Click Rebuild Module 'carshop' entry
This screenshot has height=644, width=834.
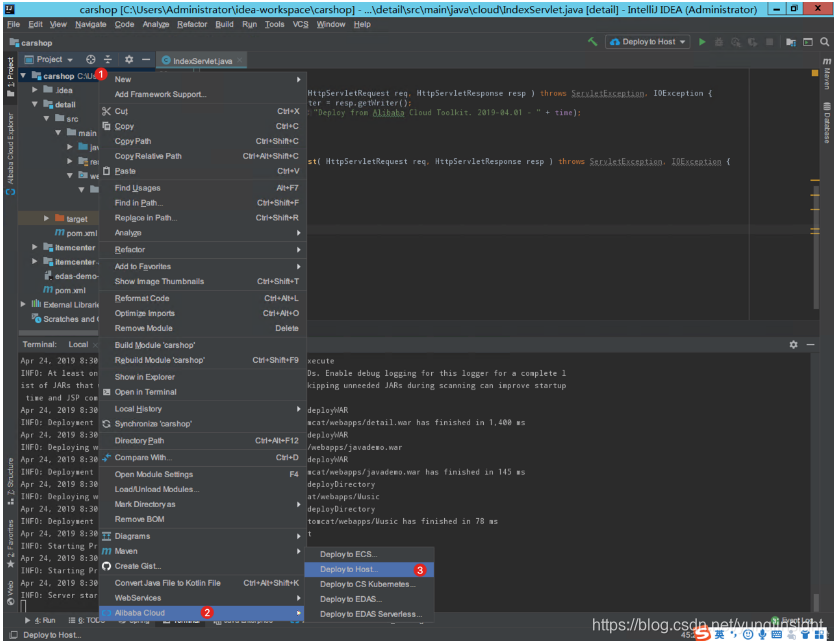point(202,361)
